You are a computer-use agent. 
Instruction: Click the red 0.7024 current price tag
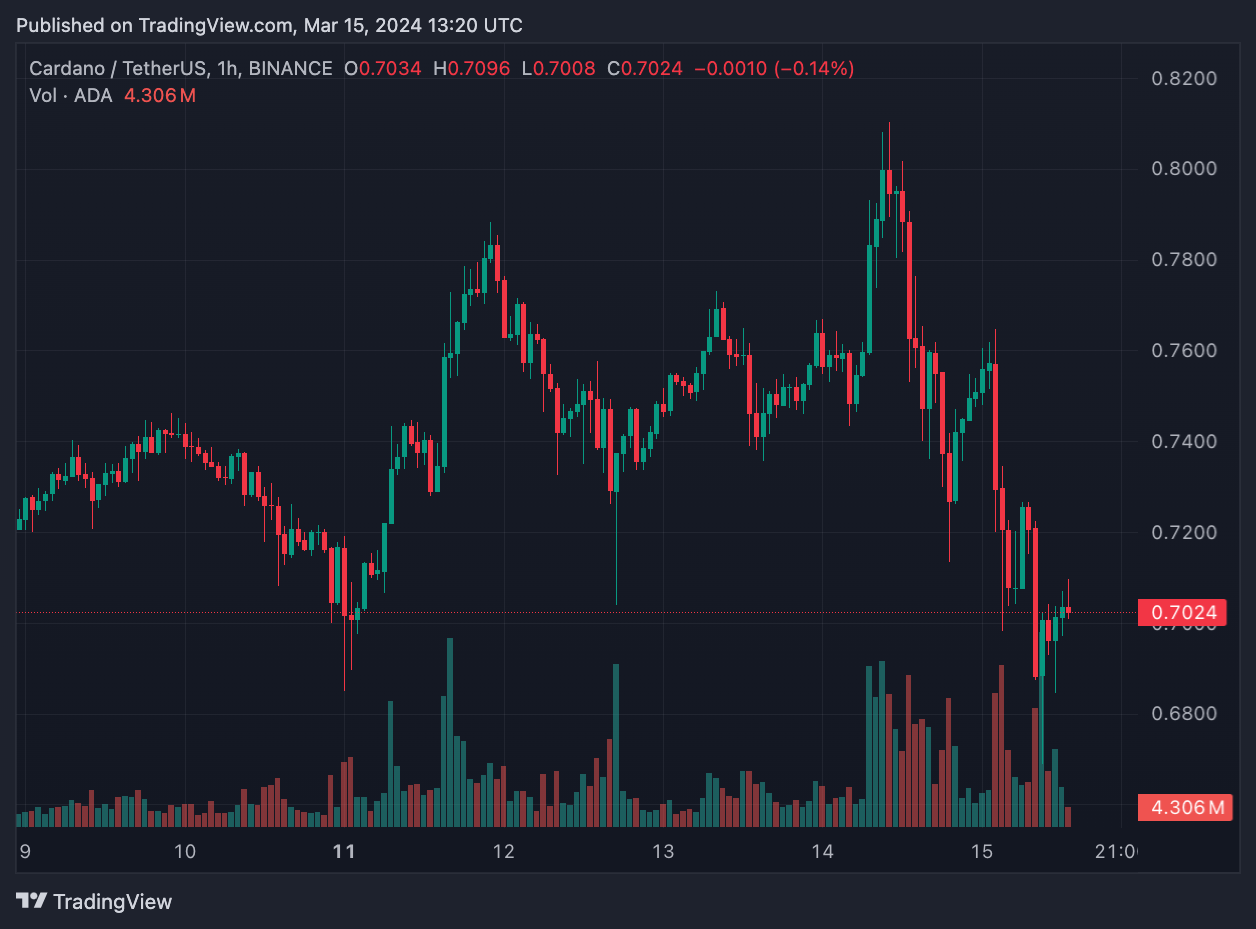[1183, 612]
